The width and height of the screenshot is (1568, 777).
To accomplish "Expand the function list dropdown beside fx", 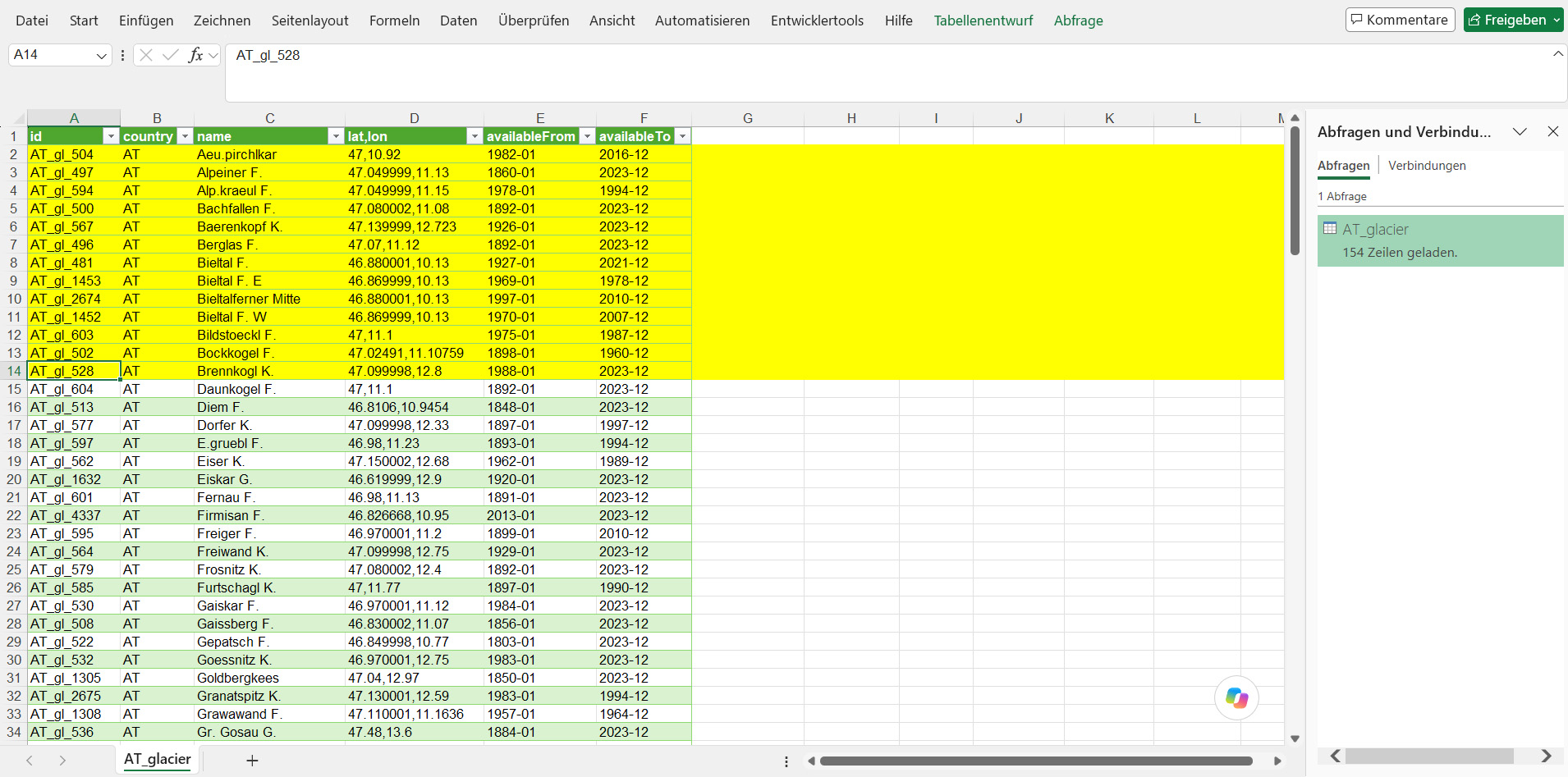I will coord(213,55).
